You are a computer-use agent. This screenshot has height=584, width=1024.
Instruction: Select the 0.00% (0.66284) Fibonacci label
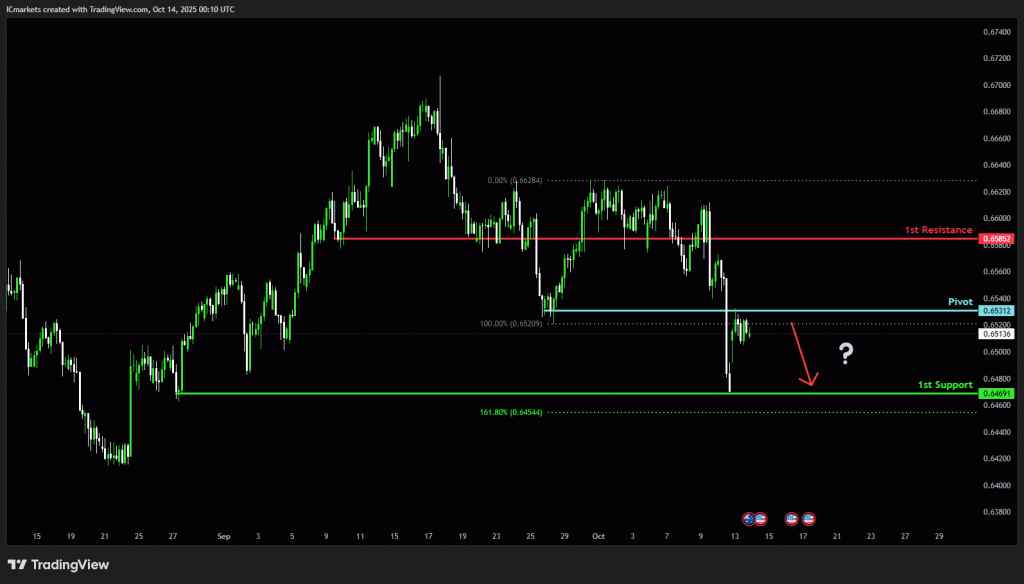coord(514,181)
